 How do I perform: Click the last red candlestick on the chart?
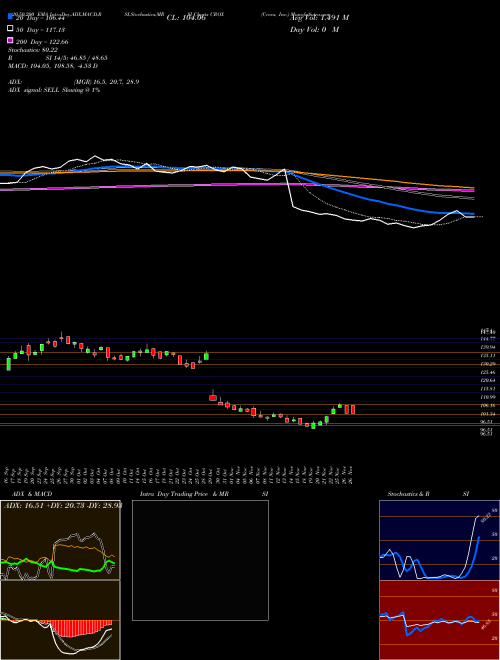click(x=353, y=409)
